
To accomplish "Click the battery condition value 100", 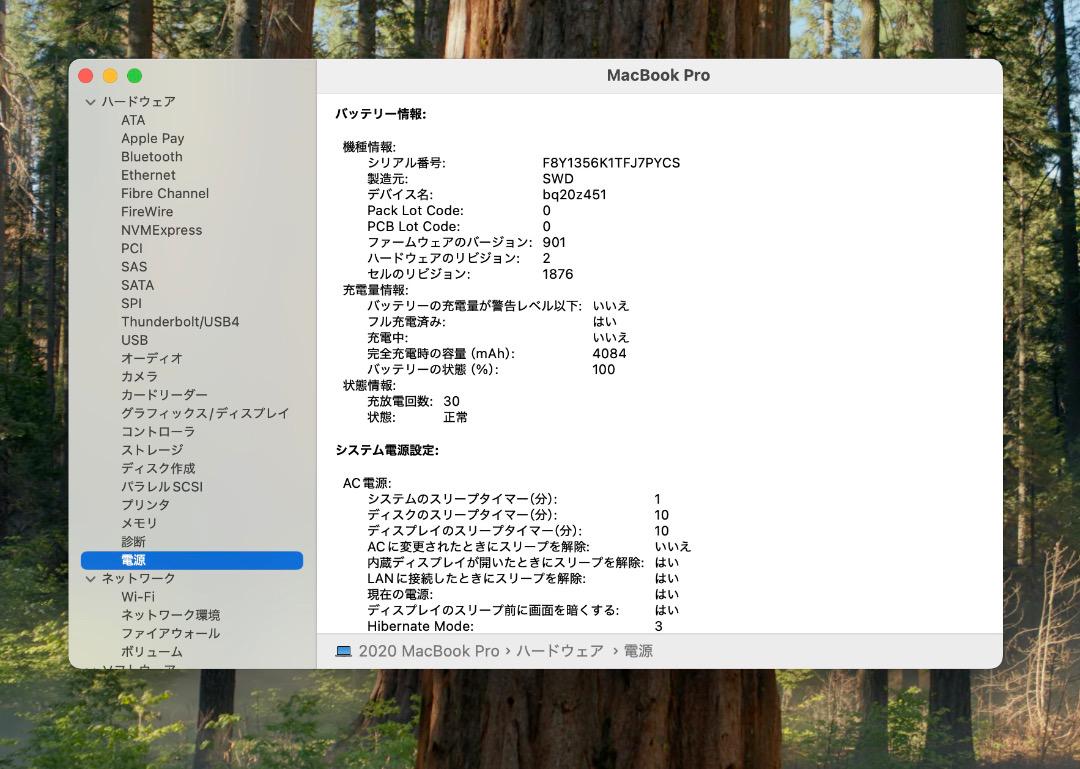I will [603, 369].
